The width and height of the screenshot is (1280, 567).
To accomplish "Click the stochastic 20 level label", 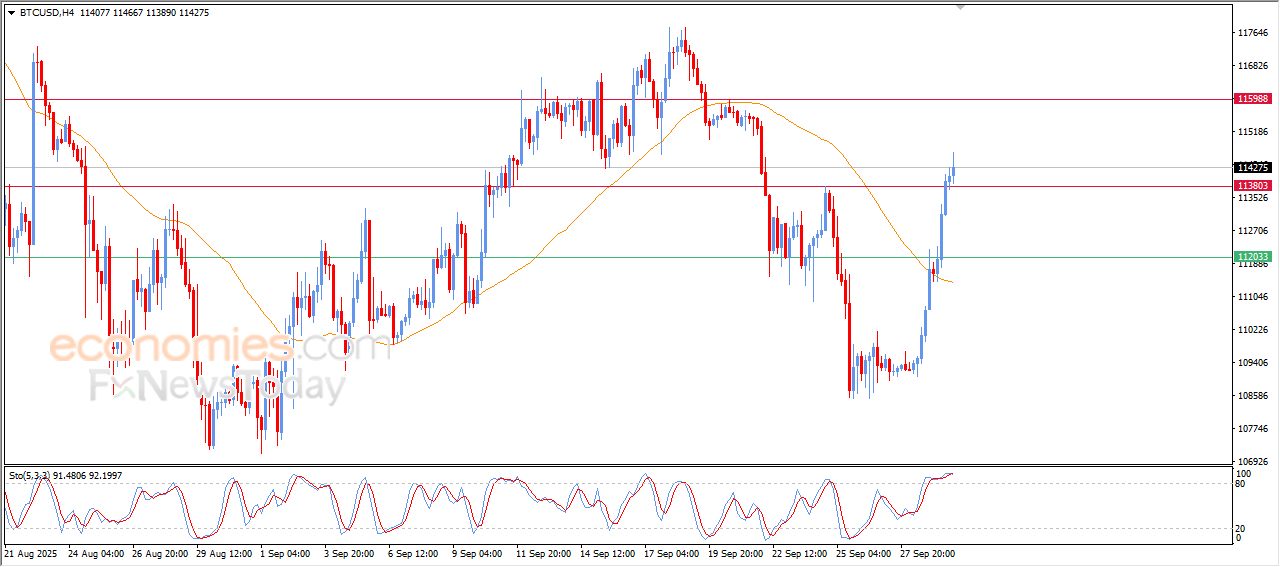I will [x=1240, y=528].
